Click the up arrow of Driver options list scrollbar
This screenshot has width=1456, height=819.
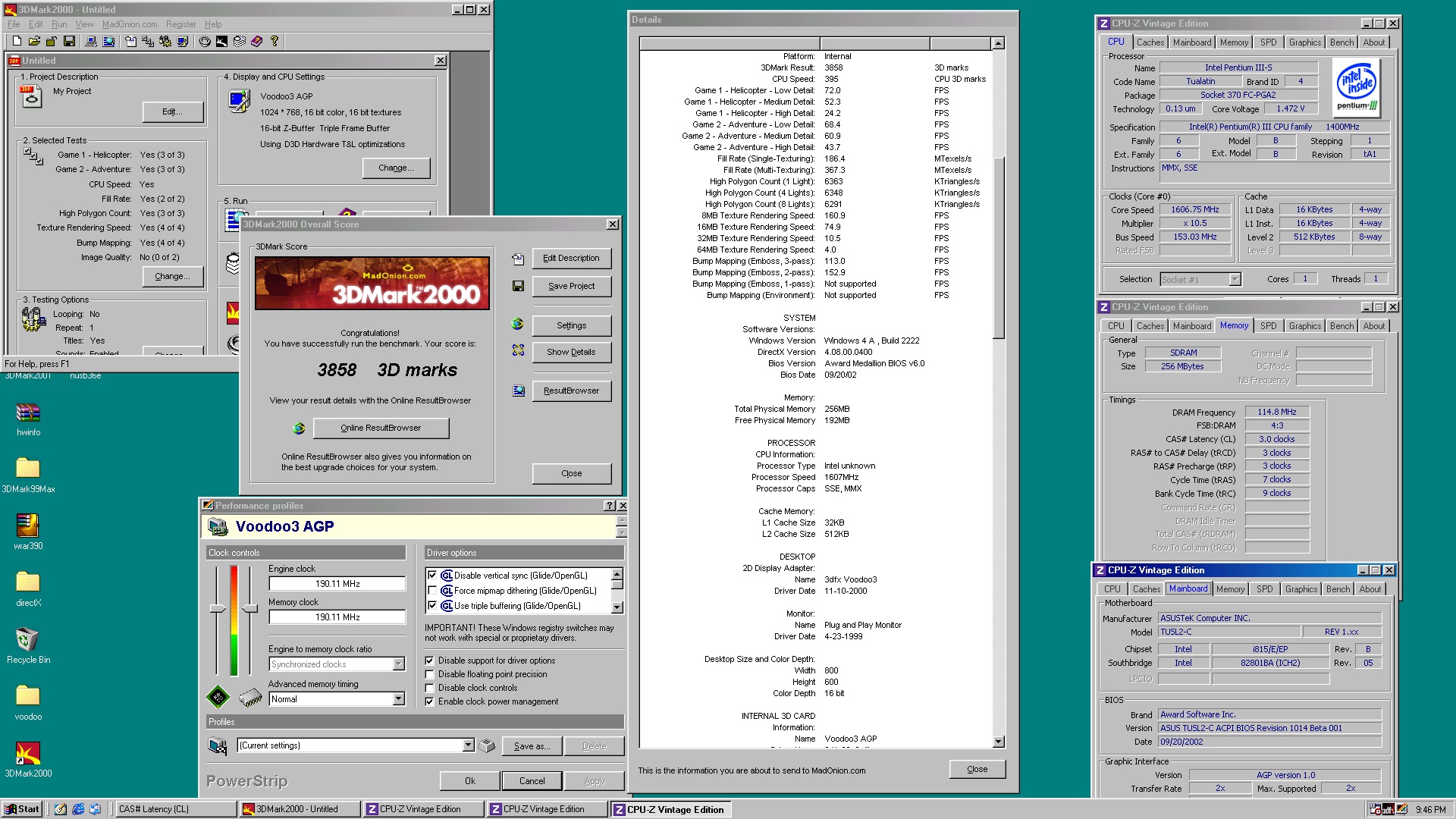tap(617, 574)
